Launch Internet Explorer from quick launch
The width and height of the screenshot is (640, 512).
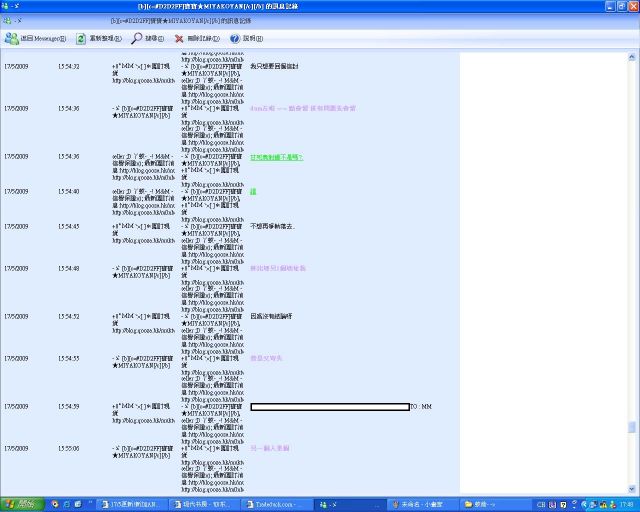tap(67, 504)
